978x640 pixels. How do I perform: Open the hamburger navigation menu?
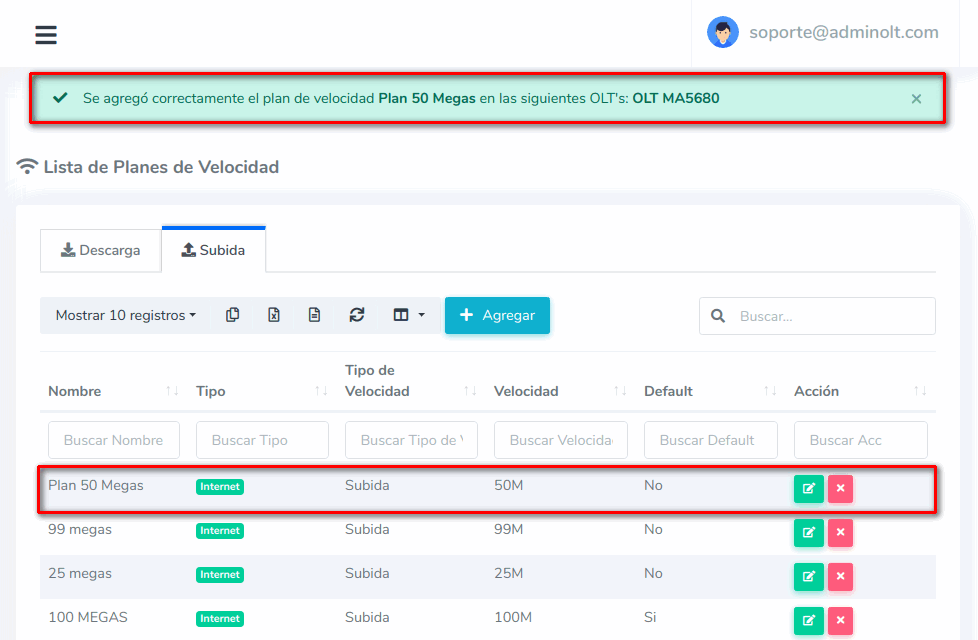(46, 35)
